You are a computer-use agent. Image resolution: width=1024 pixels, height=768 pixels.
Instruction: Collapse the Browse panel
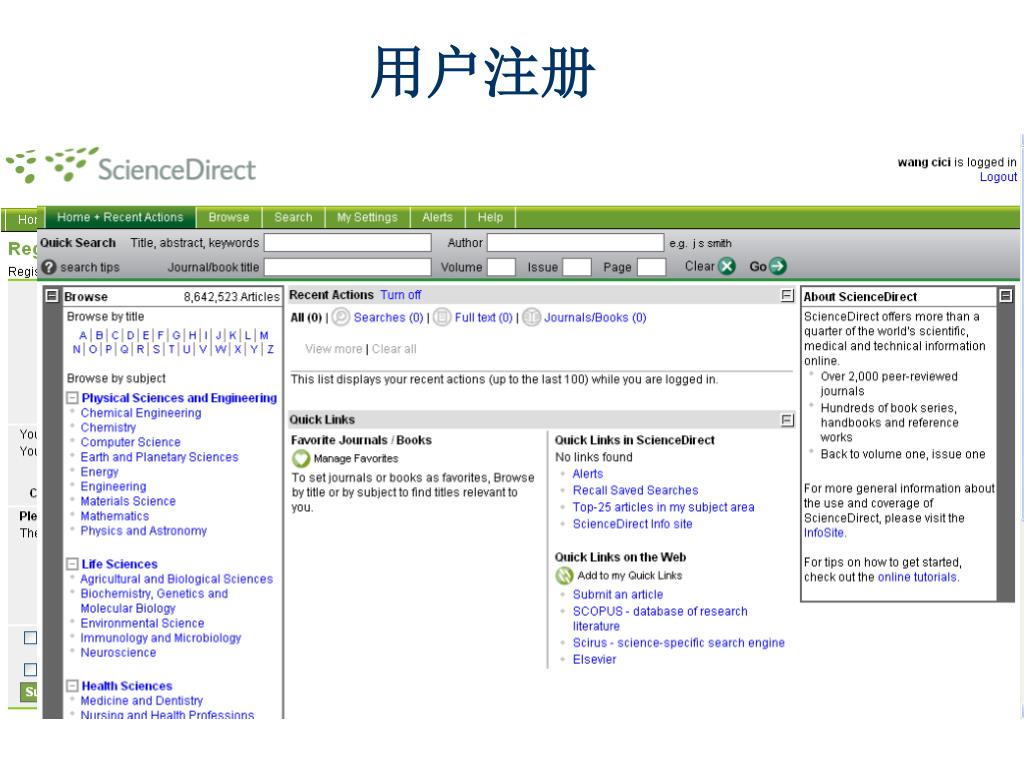(52, 296)
